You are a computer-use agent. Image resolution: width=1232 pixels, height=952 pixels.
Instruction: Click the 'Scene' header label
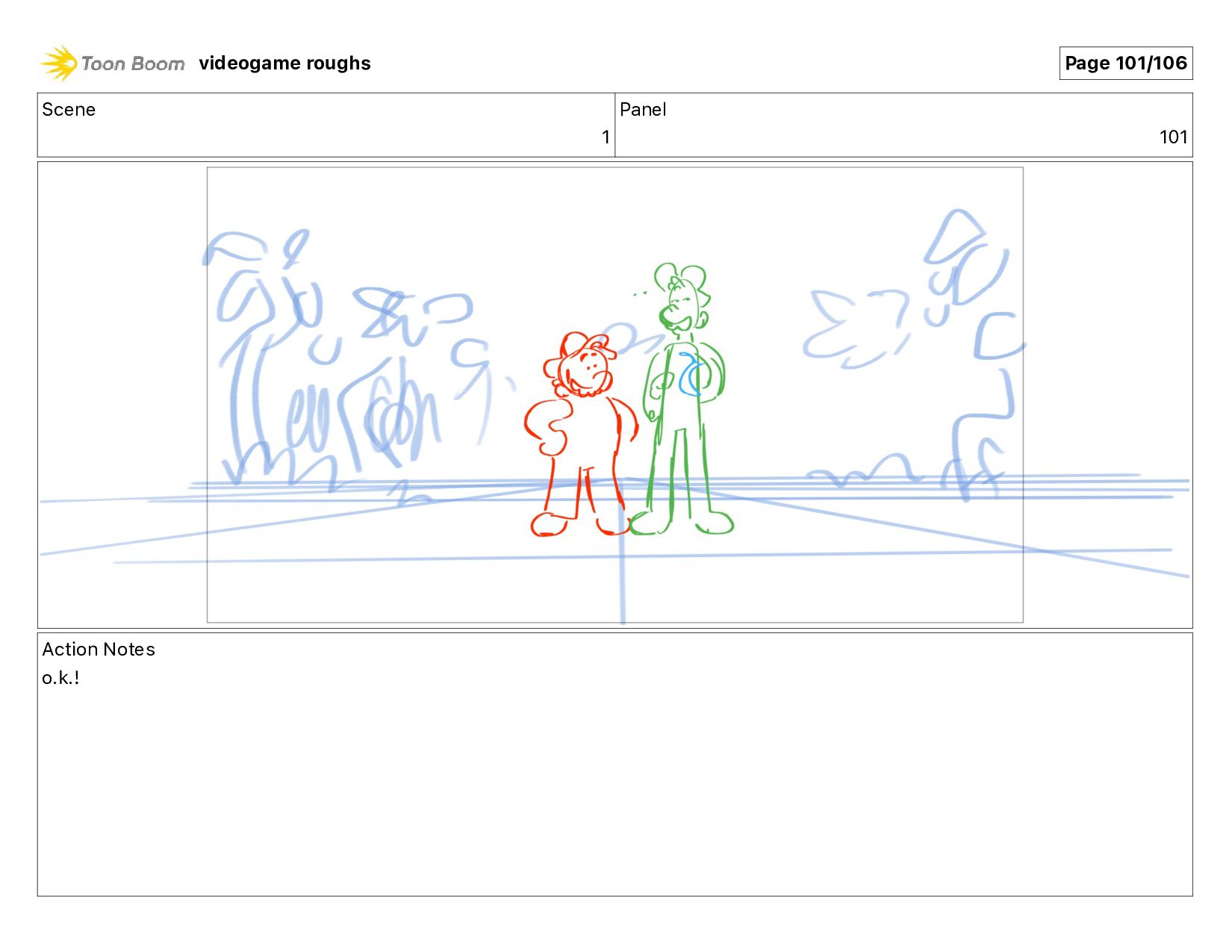[69, 110]
